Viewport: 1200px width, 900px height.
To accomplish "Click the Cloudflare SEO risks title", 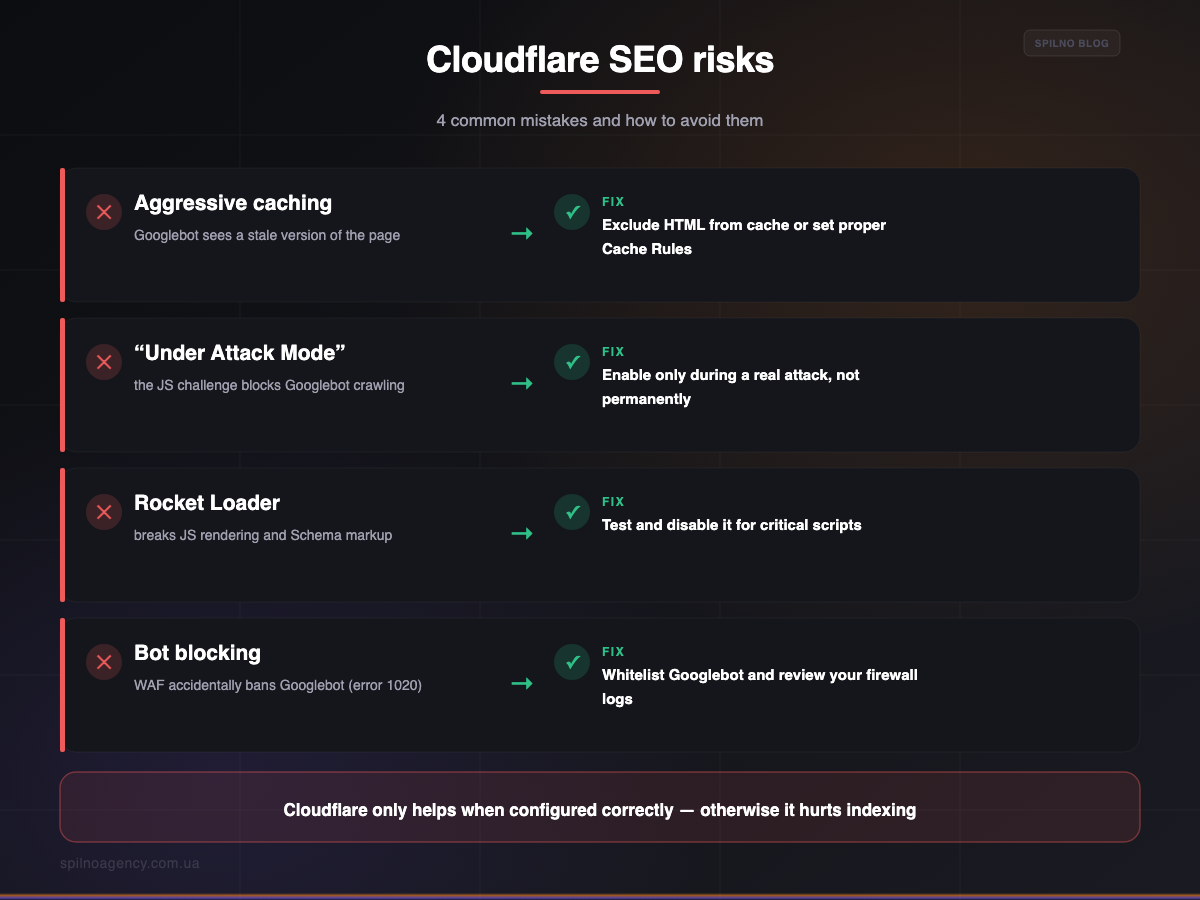I will coord(600,60).
